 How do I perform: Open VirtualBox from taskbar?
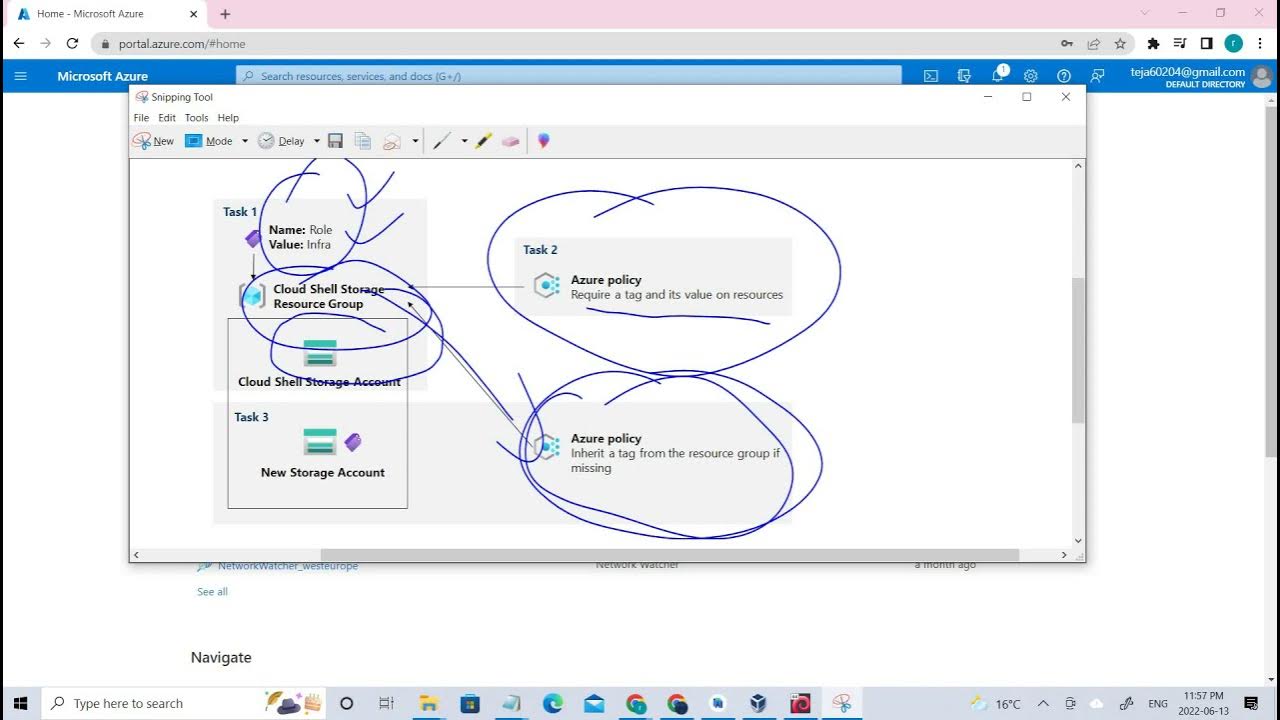pos(758,703)
